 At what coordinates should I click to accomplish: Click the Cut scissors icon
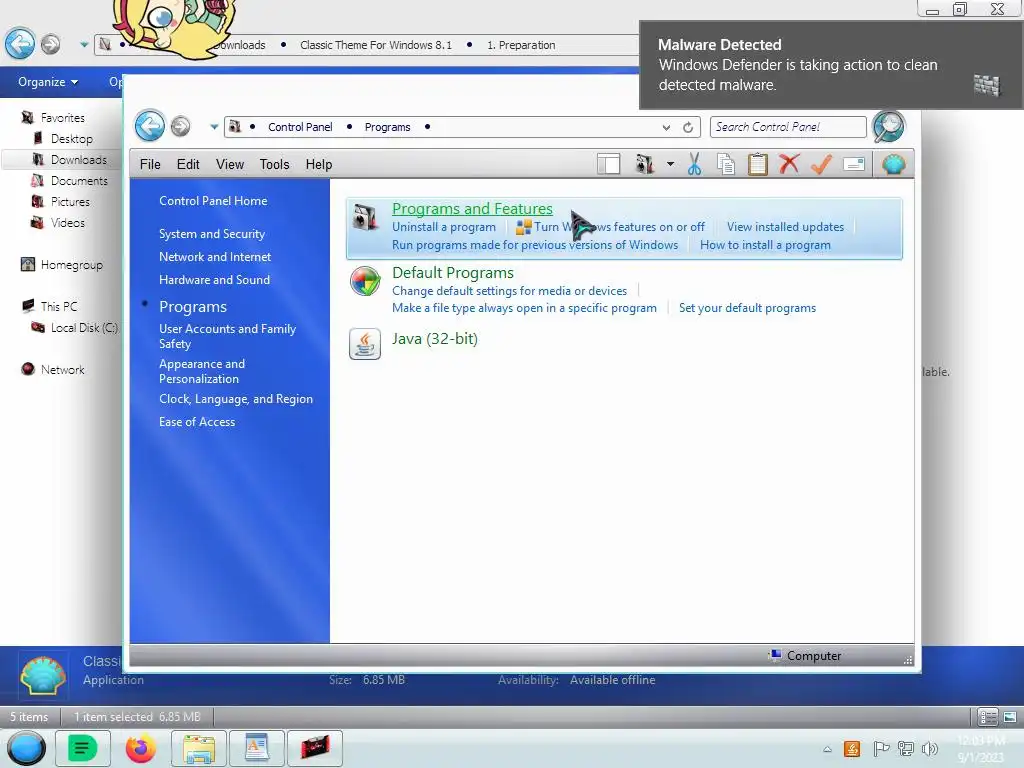(694, 164)
